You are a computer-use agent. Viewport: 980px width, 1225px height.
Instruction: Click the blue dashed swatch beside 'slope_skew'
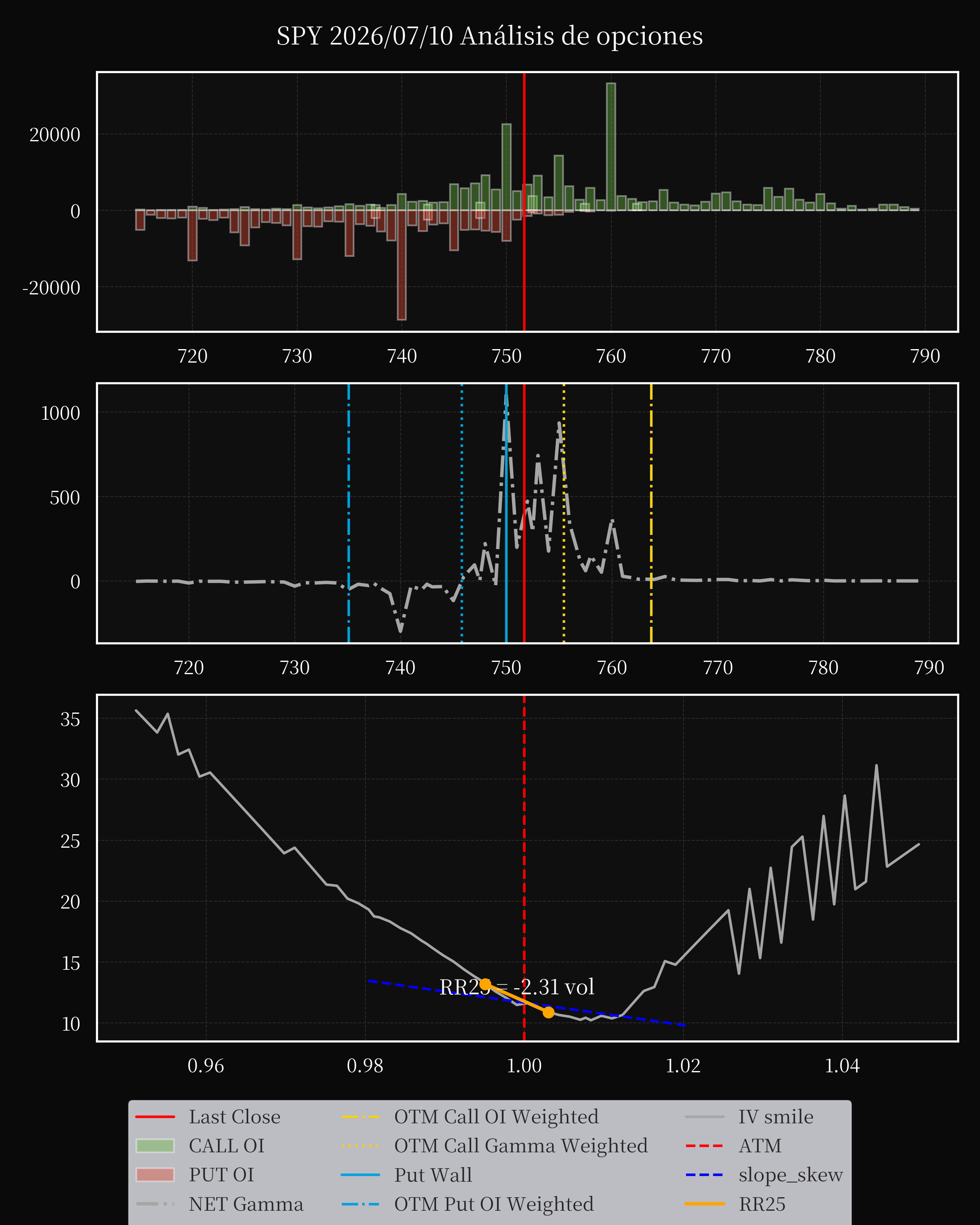(705, 1175)
